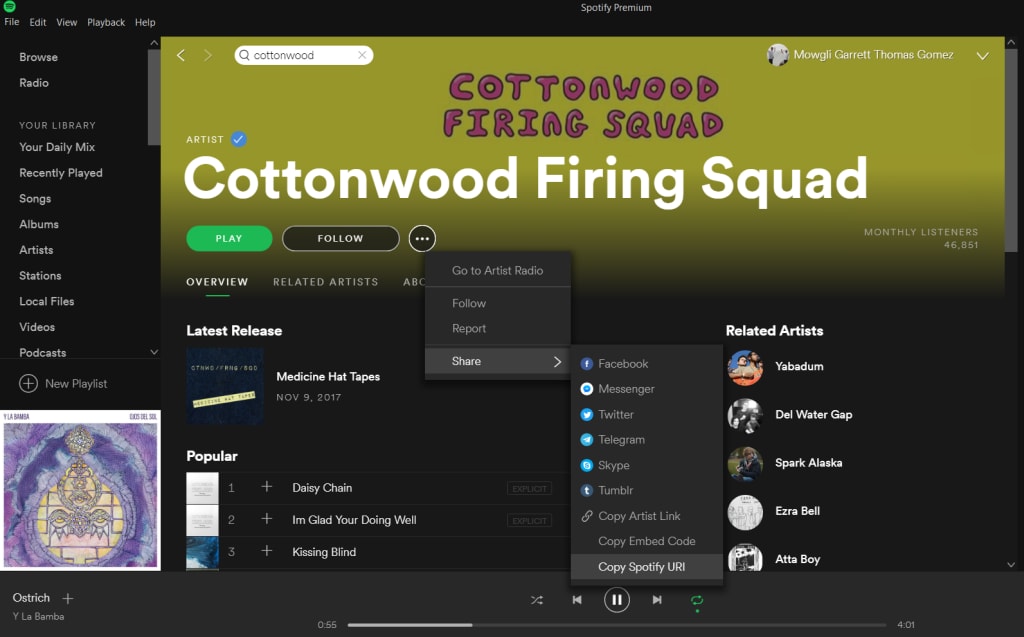Open the three-dots artist options button
Viewport: 1024px width, 637px height.
point(422,238)
